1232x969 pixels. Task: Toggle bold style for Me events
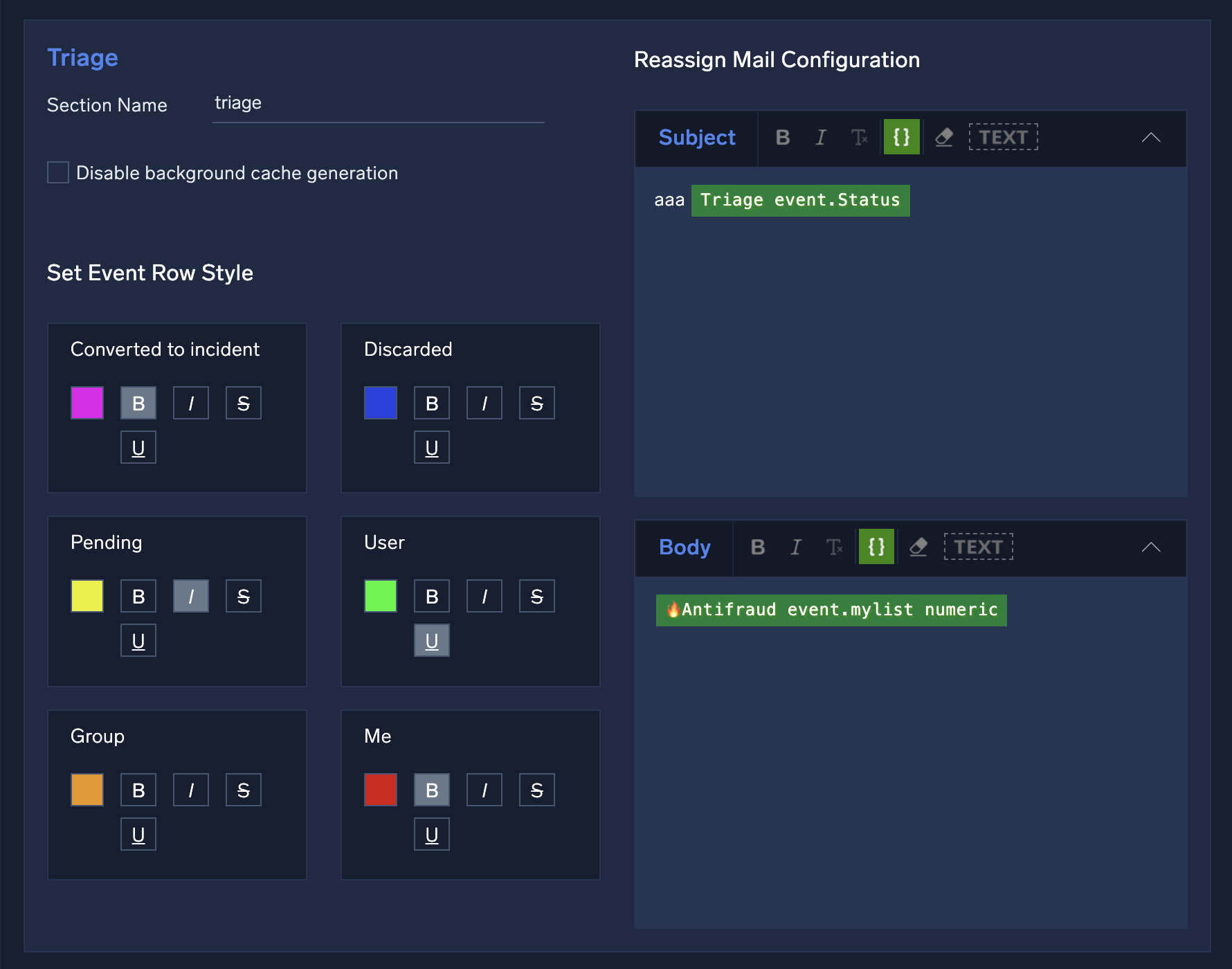[x=432, y=789]
